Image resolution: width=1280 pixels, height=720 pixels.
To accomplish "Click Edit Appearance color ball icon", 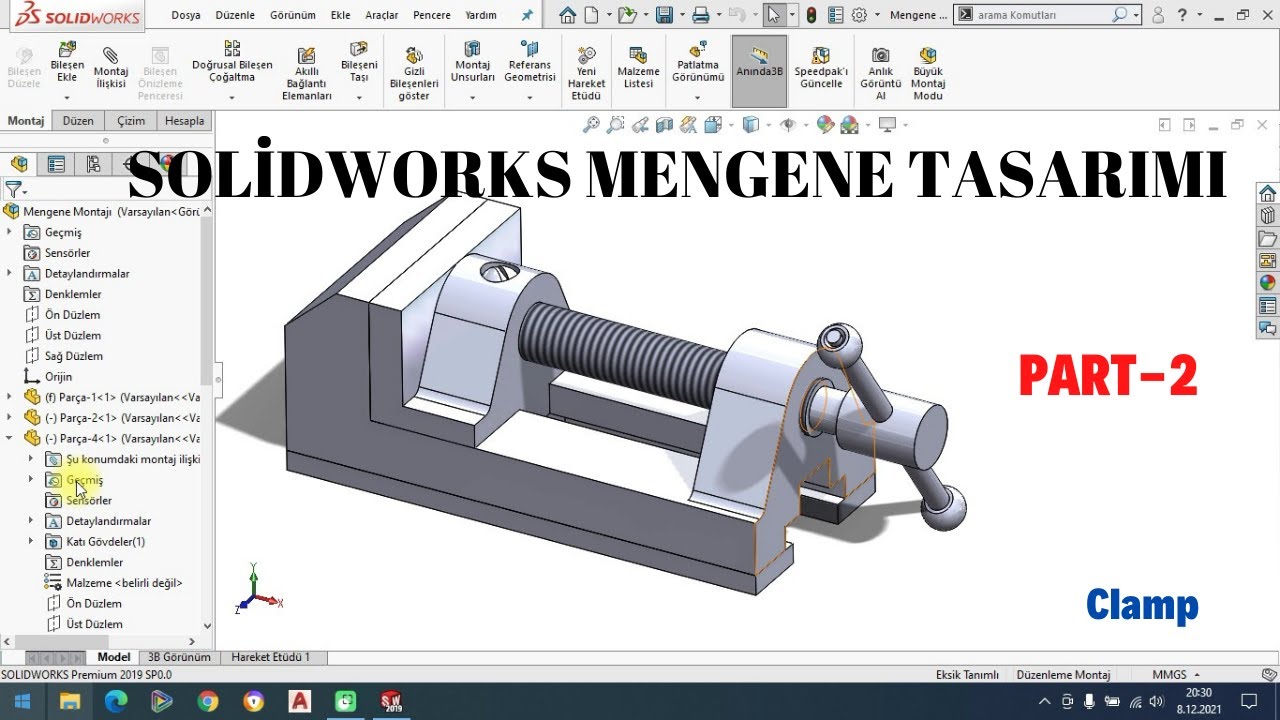I will pos(825,125).
